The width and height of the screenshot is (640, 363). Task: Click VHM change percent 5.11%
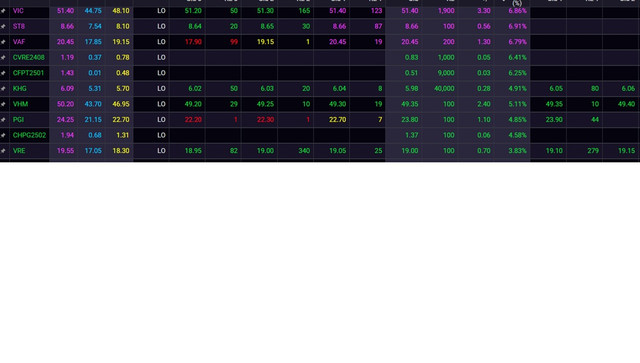tap(518, 104)
